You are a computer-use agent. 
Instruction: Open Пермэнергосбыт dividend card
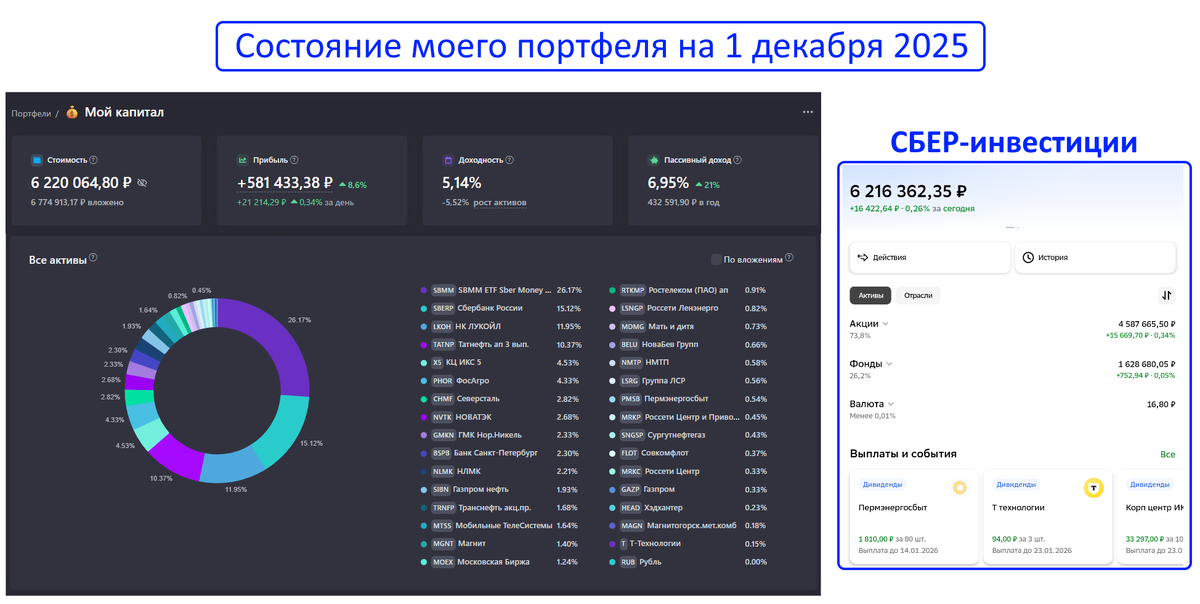pos(913,517)
